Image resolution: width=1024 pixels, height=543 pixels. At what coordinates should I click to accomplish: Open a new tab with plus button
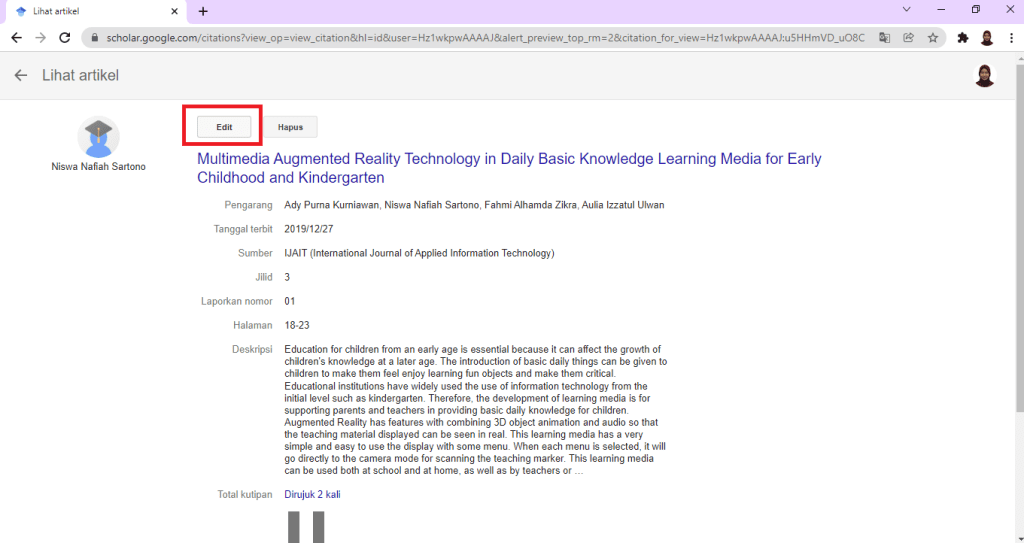click(x=203, y=11)
